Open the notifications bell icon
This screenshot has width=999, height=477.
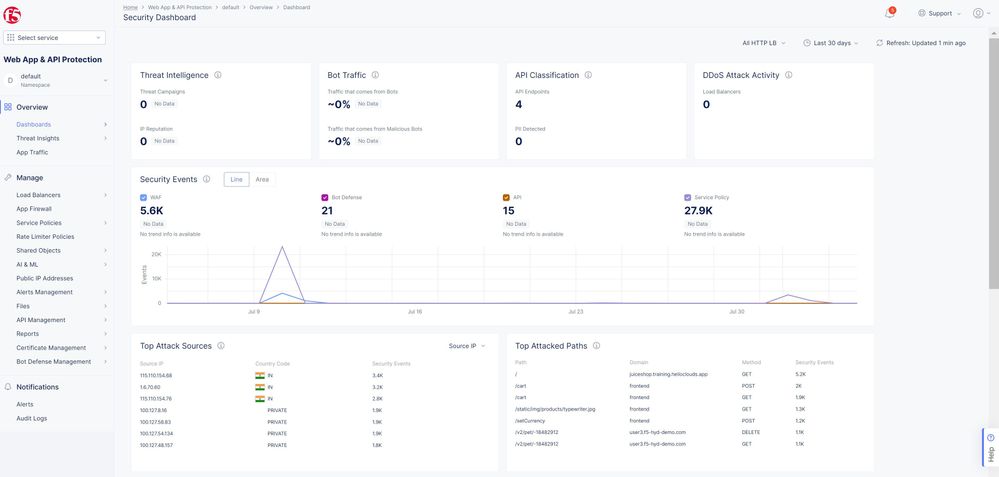coord(889,13)
